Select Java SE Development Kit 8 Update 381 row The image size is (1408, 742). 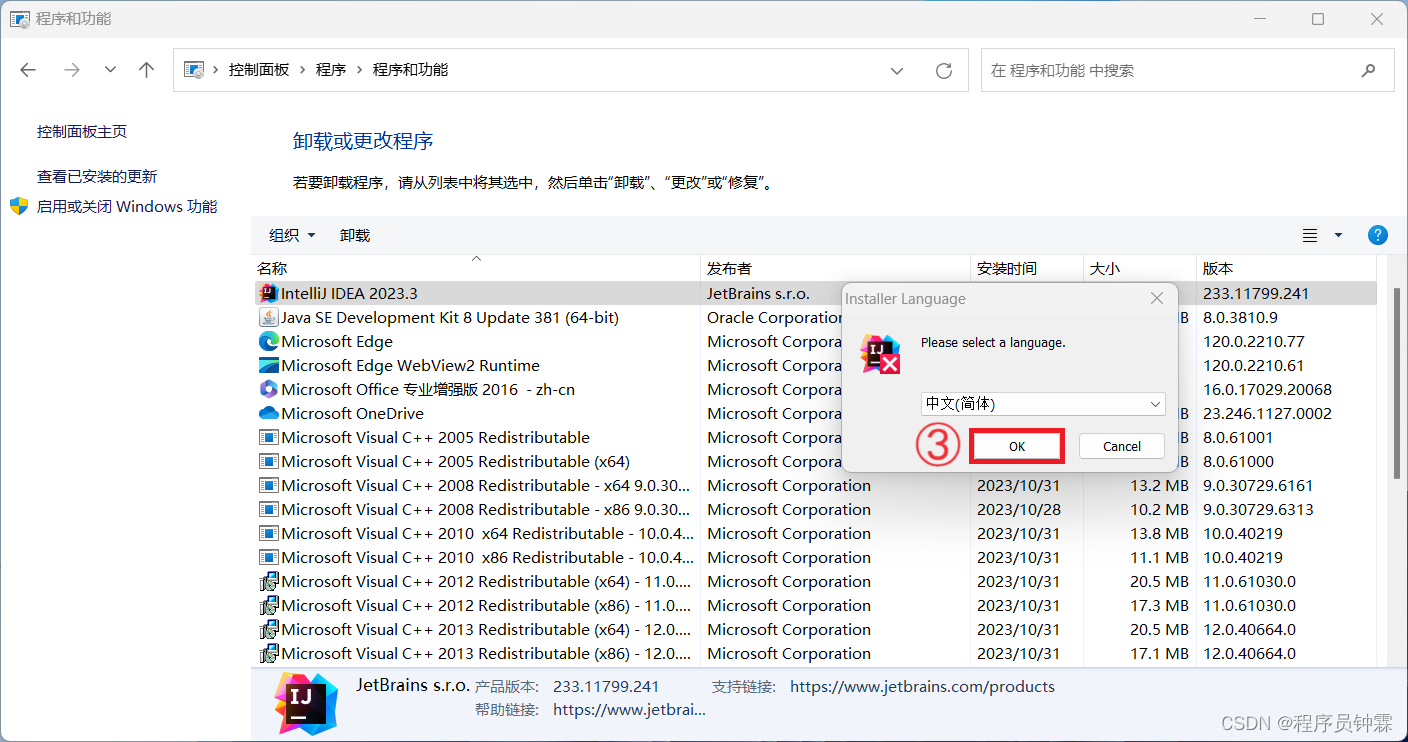pyautogui.click(x=814, y=317)
